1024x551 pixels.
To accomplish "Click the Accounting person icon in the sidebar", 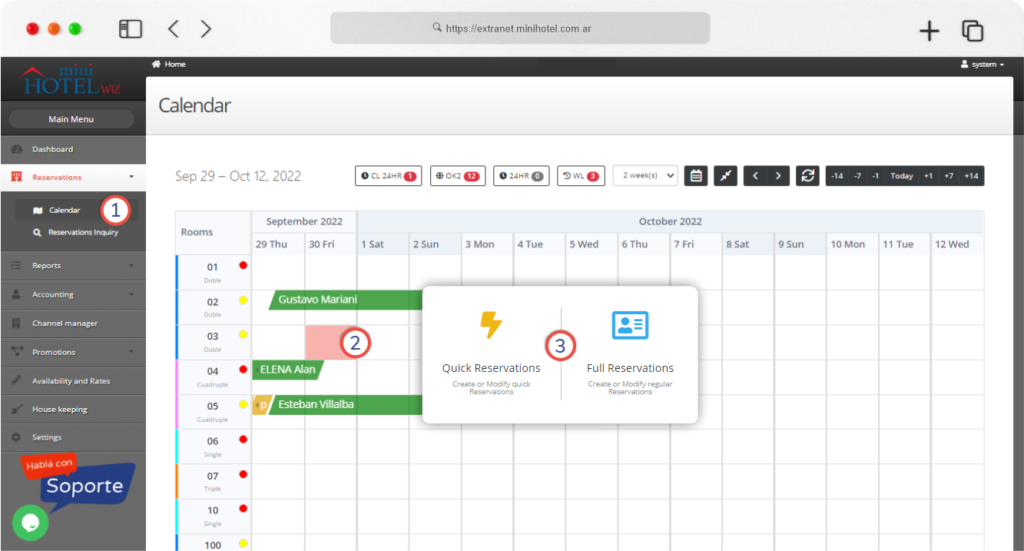I will [x=16, y=294].
